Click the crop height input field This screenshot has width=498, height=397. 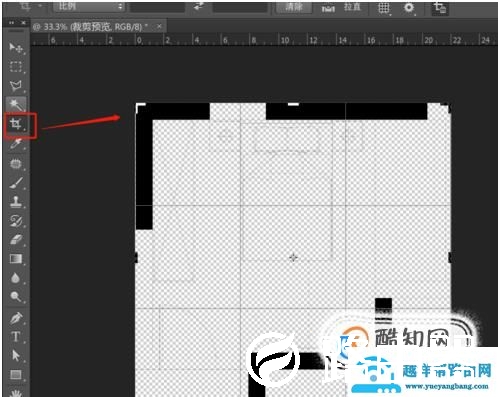[x=240, y=7]
